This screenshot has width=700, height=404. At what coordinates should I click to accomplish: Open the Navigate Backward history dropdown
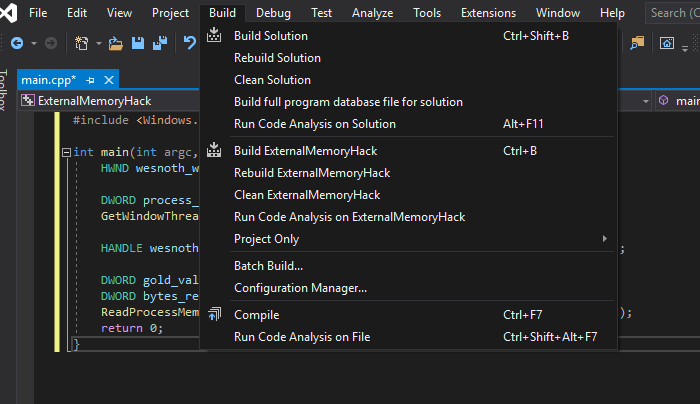[x=34, y=44]
